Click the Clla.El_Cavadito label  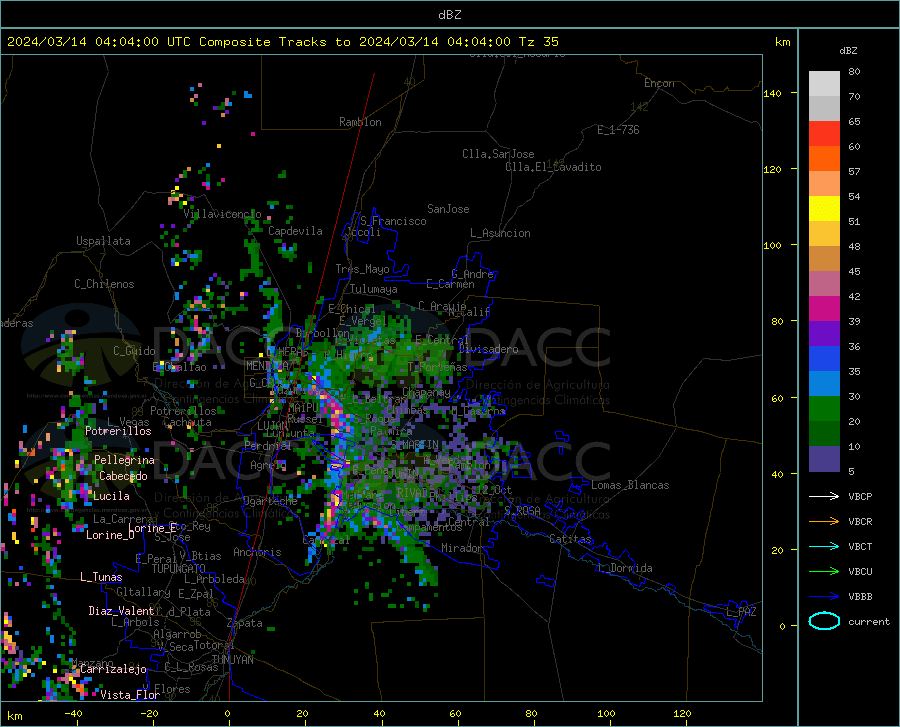pyautogui.click(x=553, y=167)
